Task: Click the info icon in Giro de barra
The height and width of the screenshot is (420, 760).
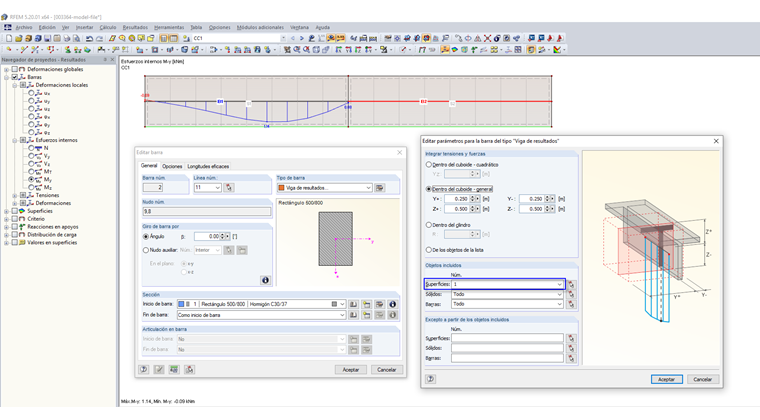Action: tap(265, 280)
